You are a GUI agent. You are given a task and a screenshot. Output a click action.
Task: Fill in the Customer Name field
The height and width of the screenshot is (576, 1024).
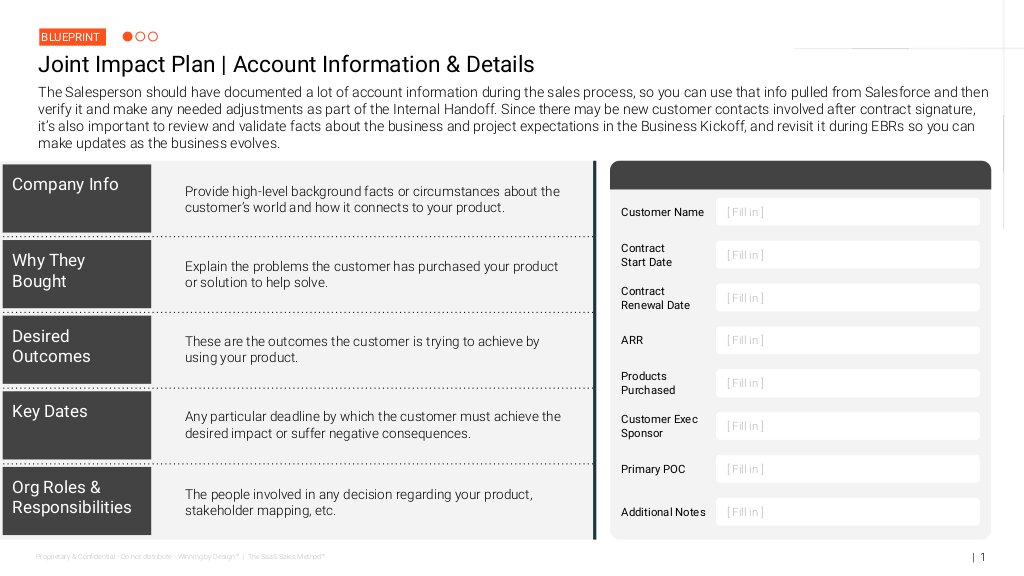847,212
